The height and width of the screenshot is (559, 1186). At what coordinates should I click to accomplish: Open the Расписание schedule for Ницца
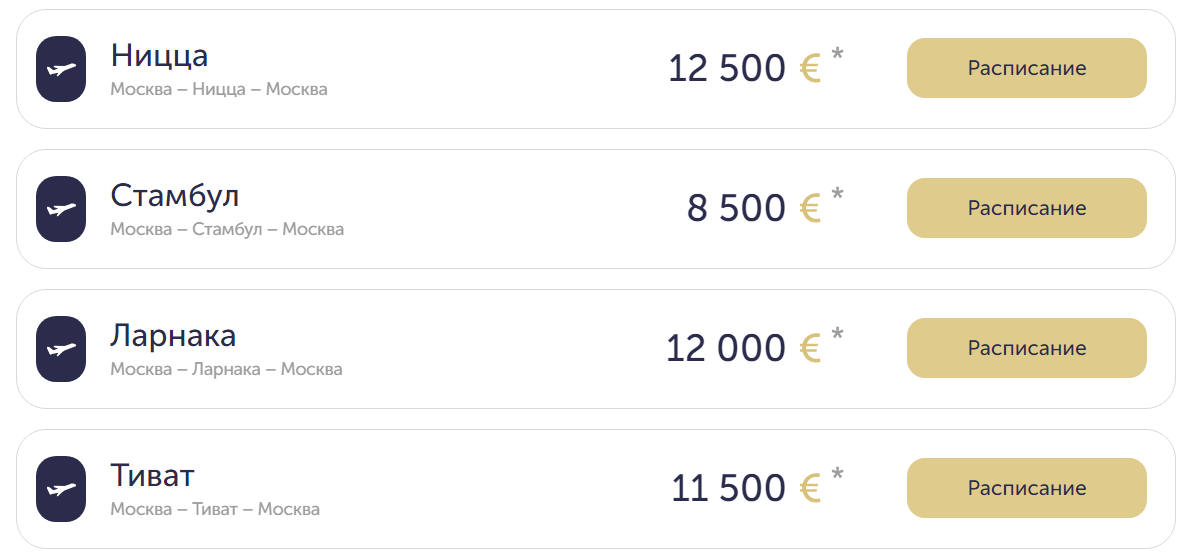(1026, 69)
